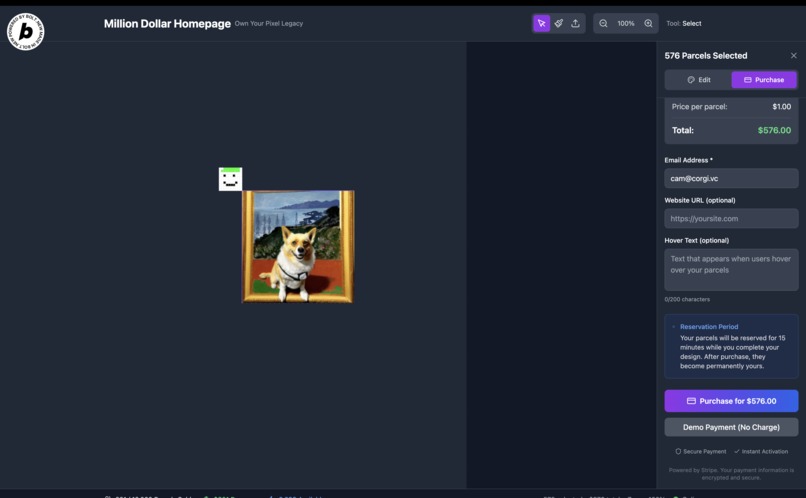Zoom in with the plus magnifier
The width and height of the screenshot is (806, 498).
[649, 23]
